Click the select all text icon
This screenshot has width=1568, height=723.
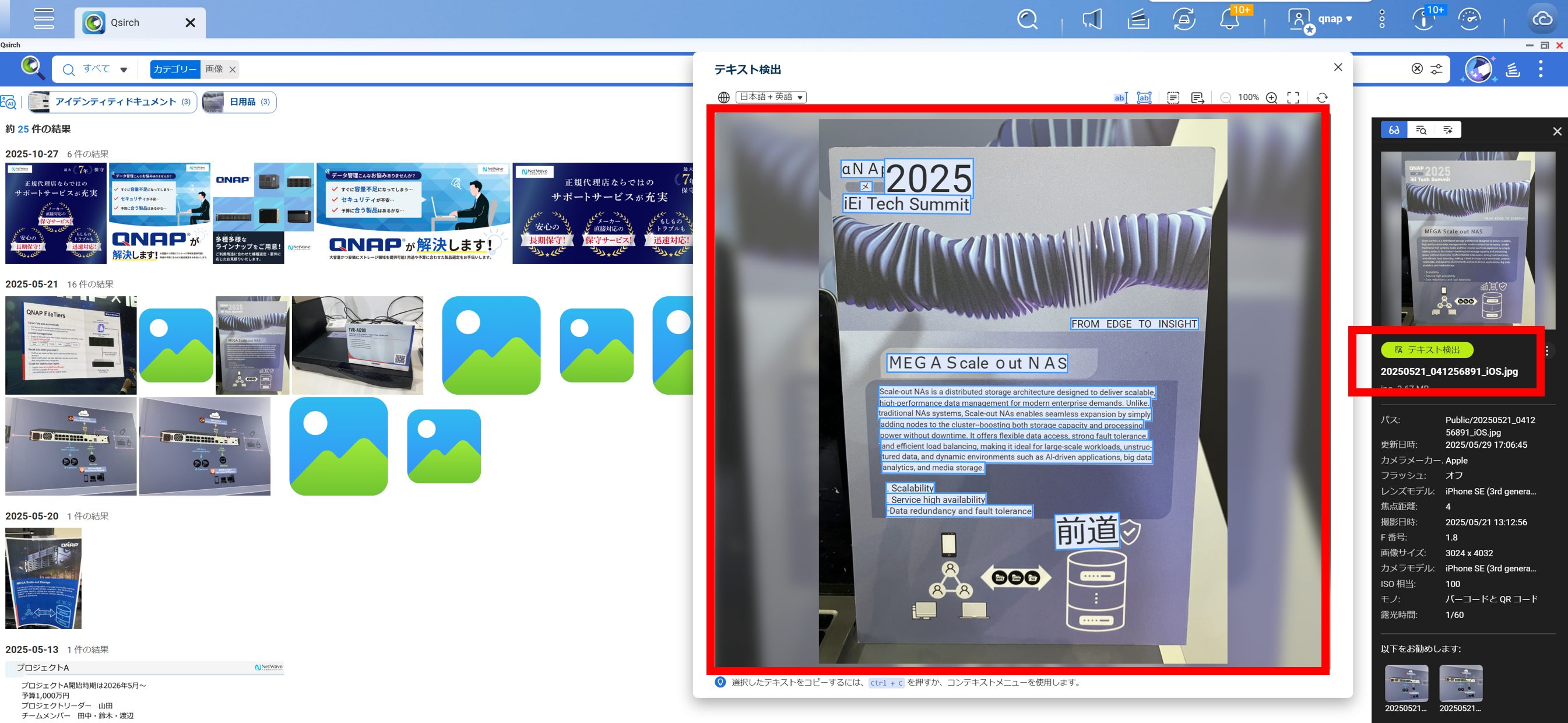[x=1173, y=97]
